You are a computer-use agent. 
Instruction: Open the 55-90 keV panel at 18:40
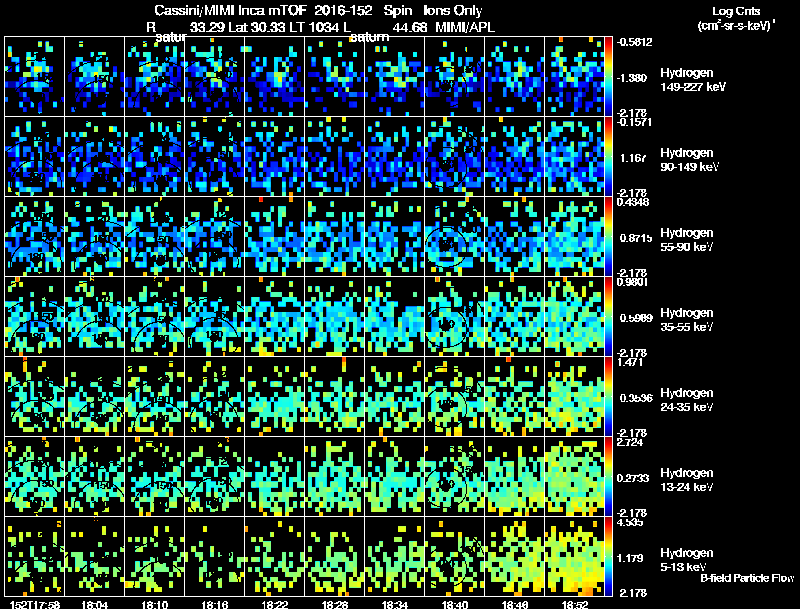pos(455,237)
